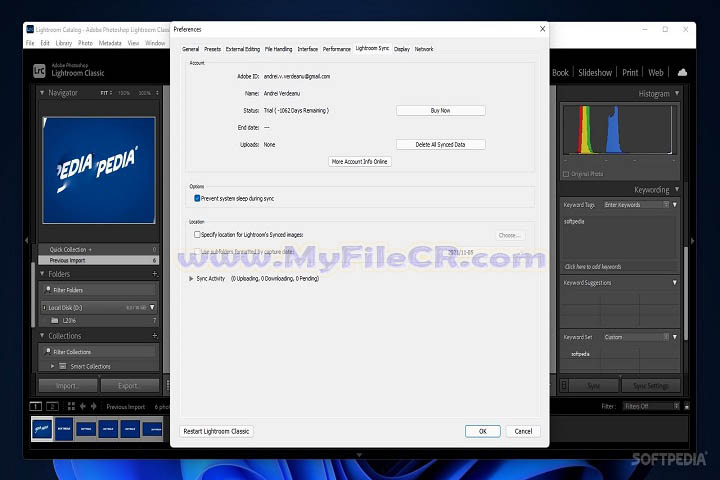Viewport: 720px width, 480px height.
Task: Click the Export button
Action: pos(130,385)
